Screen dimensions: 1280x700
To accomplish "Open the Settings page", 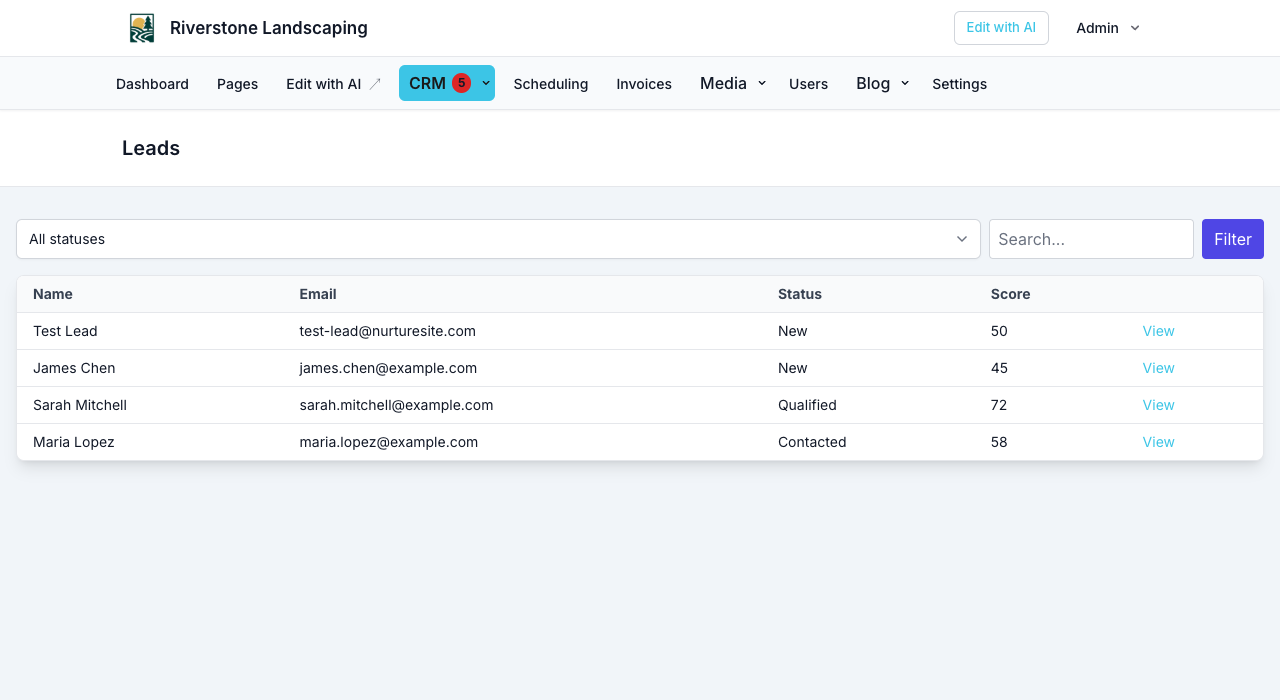I will (959, 84).
